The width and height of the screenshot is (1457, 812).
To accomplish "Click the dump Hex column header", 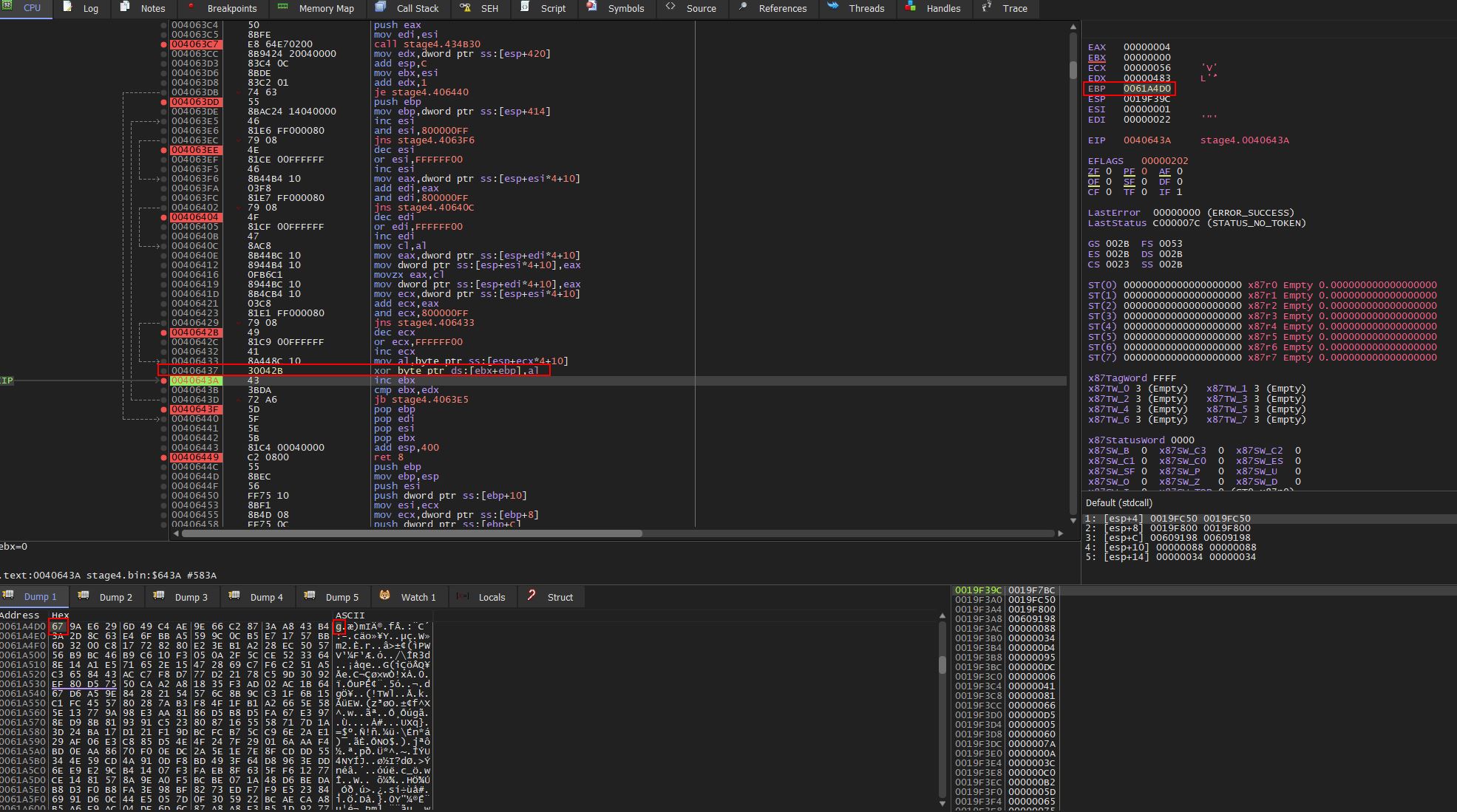I will (60, 615).
